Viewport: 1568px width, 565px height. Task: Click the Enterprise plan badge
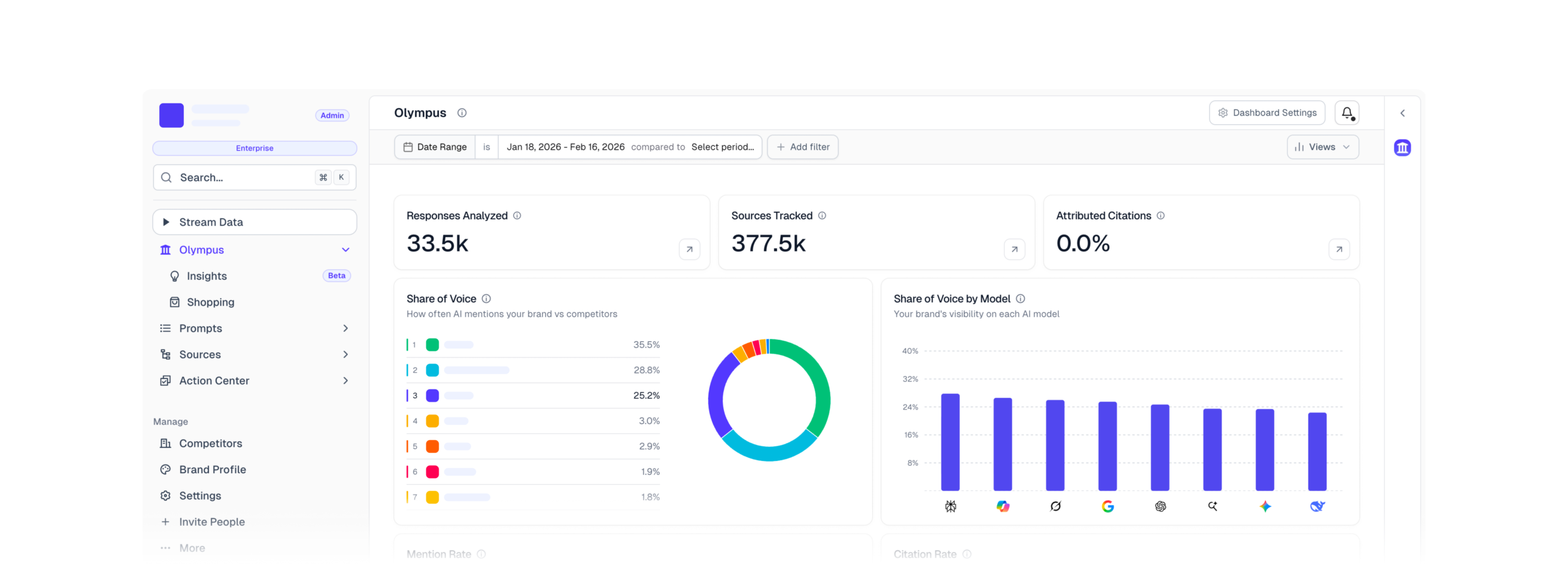click(x=255, y=148)
